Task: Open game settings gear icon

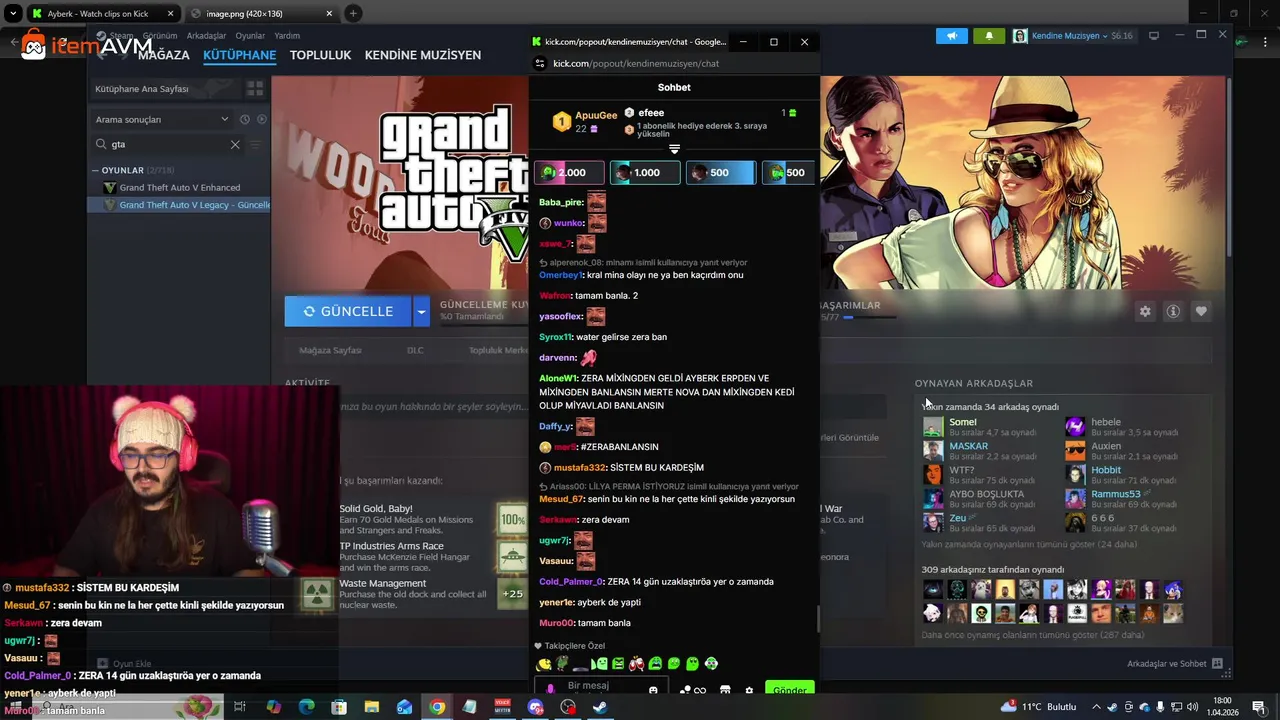Action: [1145, 311]
